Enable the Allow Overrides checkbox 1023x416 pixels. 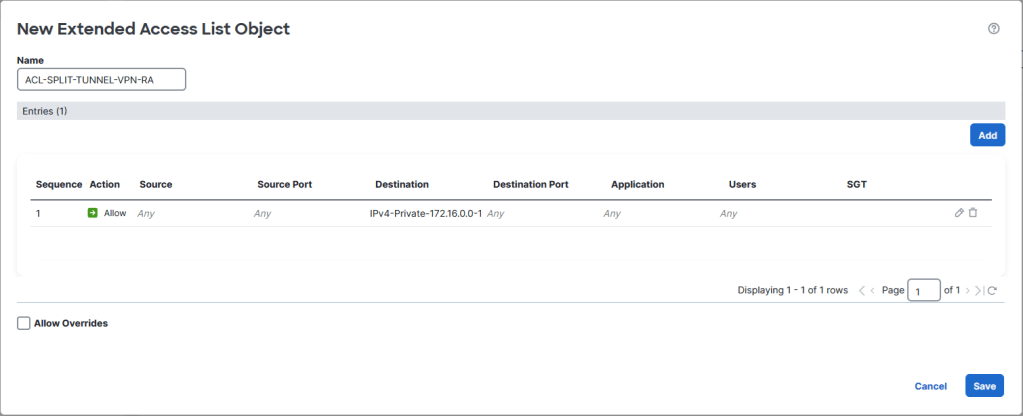point(23,323)
